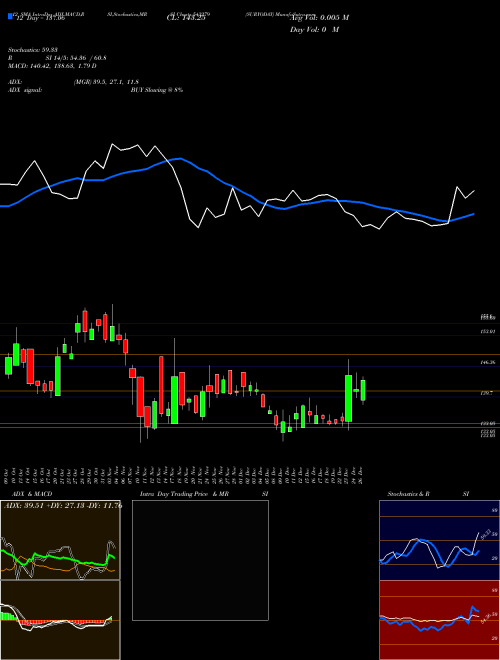This screenshot has width=500, height=660.
Task: Click the '(MGR) 39.5, 27.1, 11.8' ADX values
Action: click(106, 82)
